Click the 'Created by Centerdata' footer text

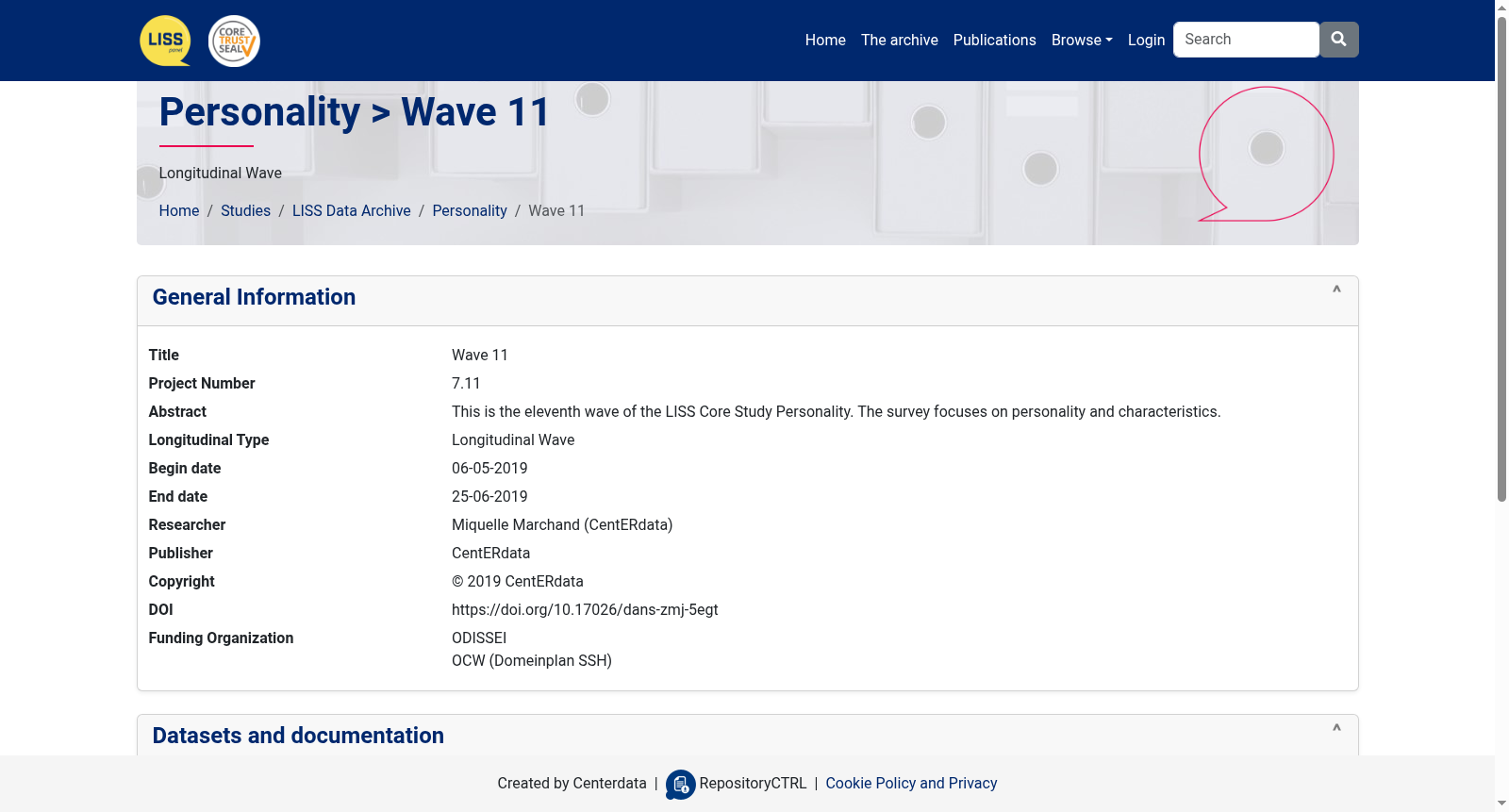coord(572,783)
